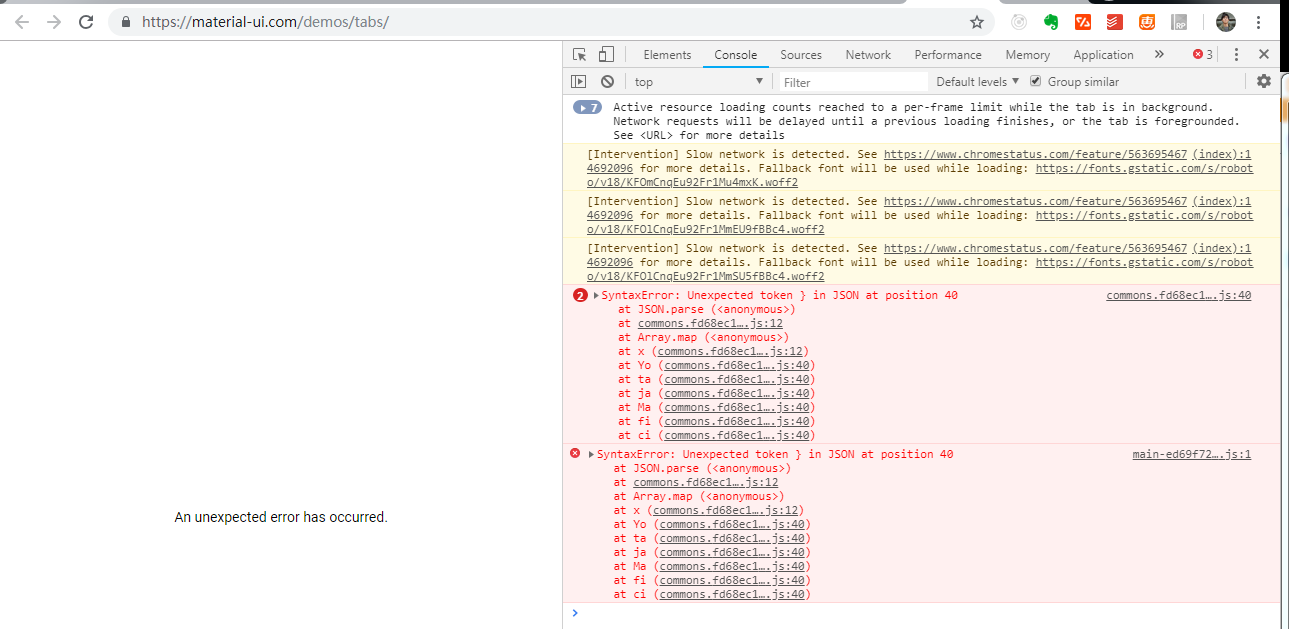Toggle the console sidebar
1289x629 pixels.
579,81
